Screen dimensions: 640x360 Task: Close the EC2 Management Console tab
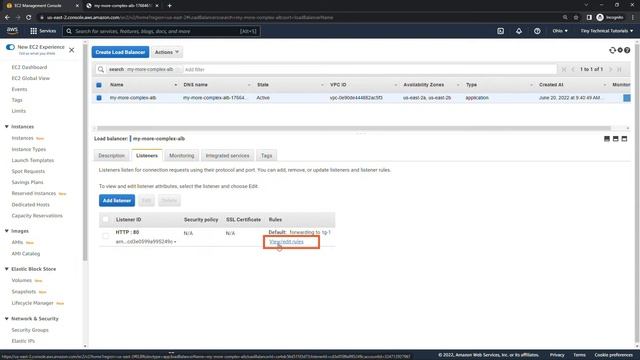77,6
